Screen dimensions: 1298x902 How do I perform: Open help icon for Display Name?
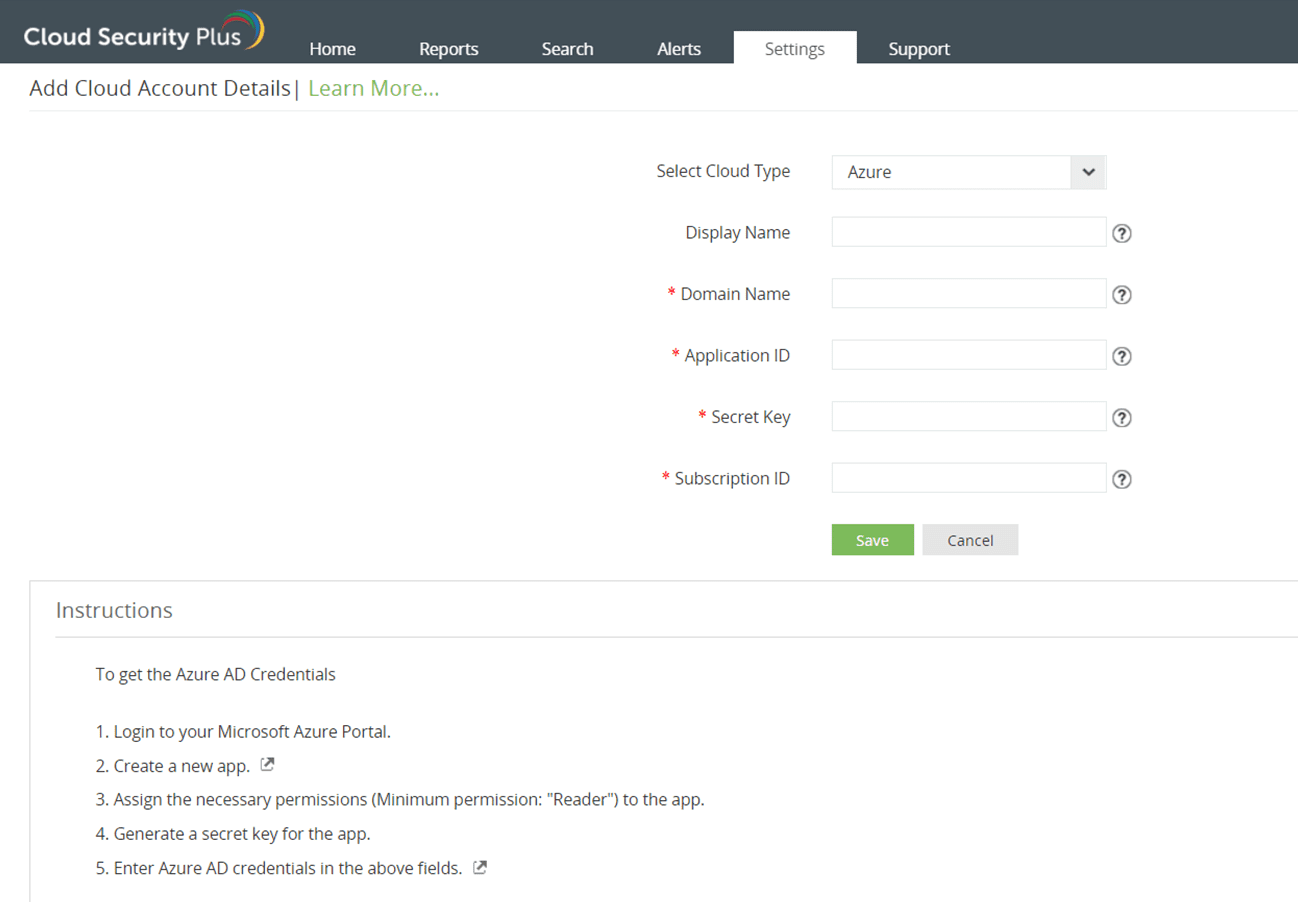[x=1122, y=234]
